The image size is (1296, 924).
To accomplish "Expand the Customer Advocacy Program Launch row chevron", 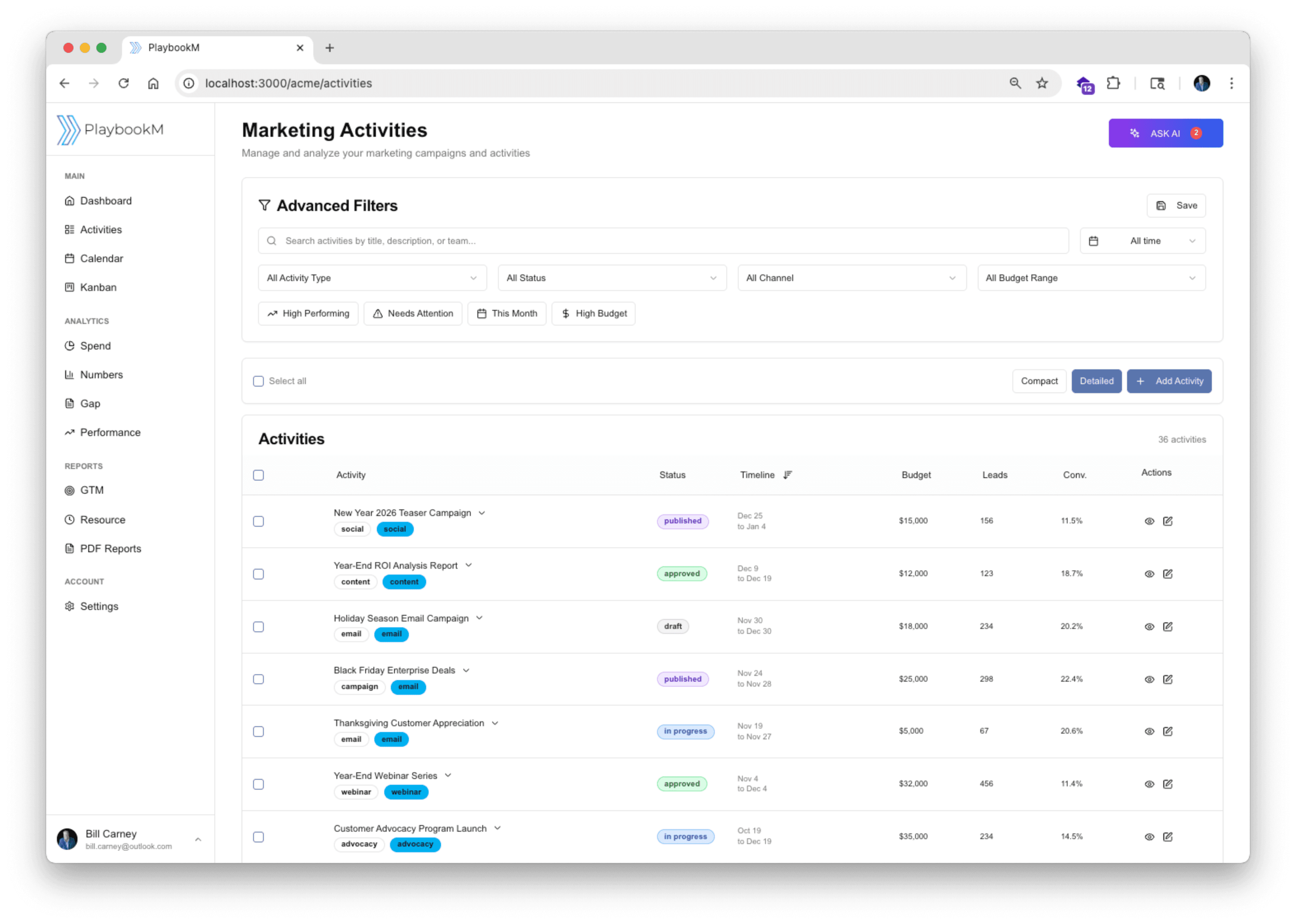I will 498,828.
